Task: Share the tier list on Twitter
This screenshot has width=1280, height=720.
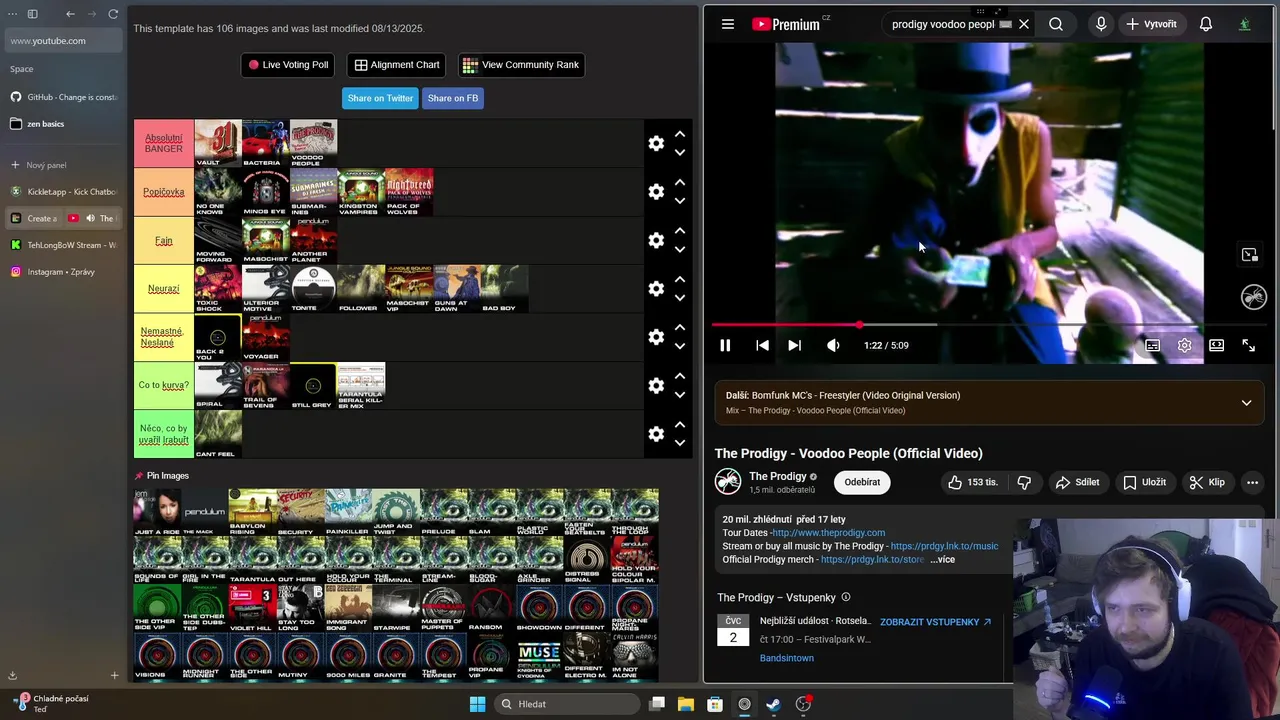Action: [380, 98]
